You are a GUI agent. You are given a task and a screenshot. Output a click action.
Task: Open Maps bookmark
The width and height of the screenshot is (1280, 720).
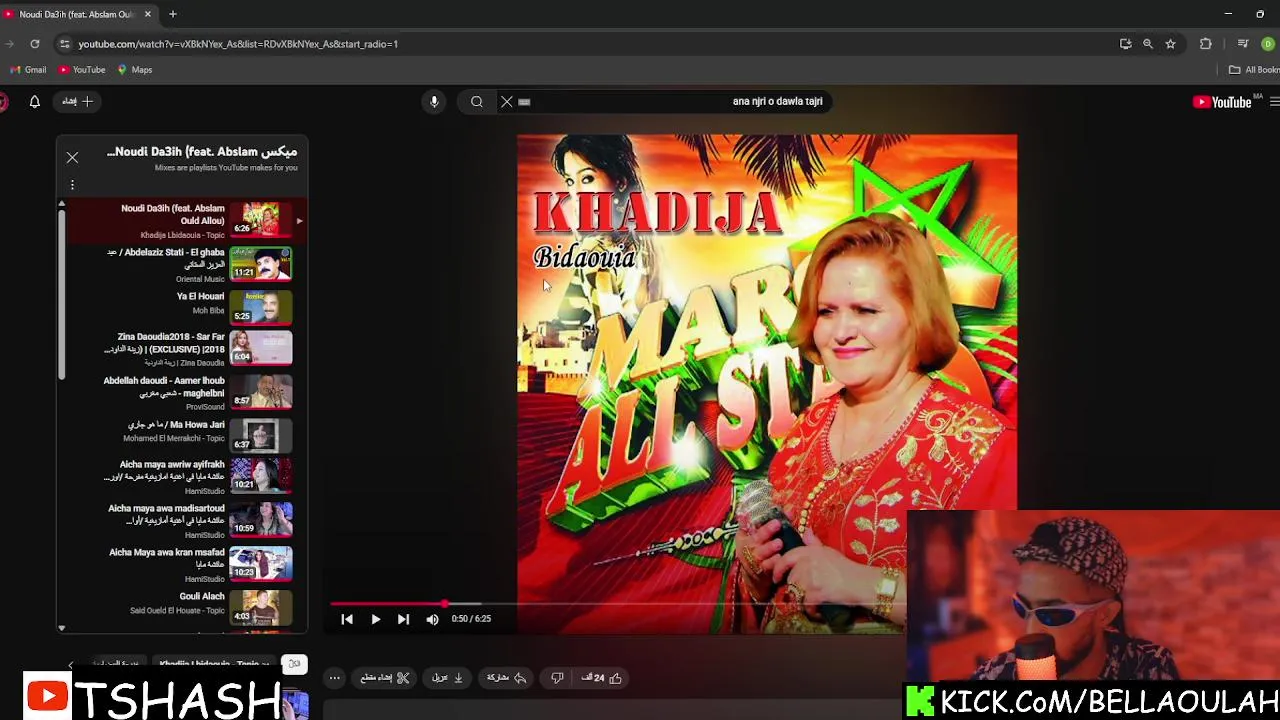(134, 70)
